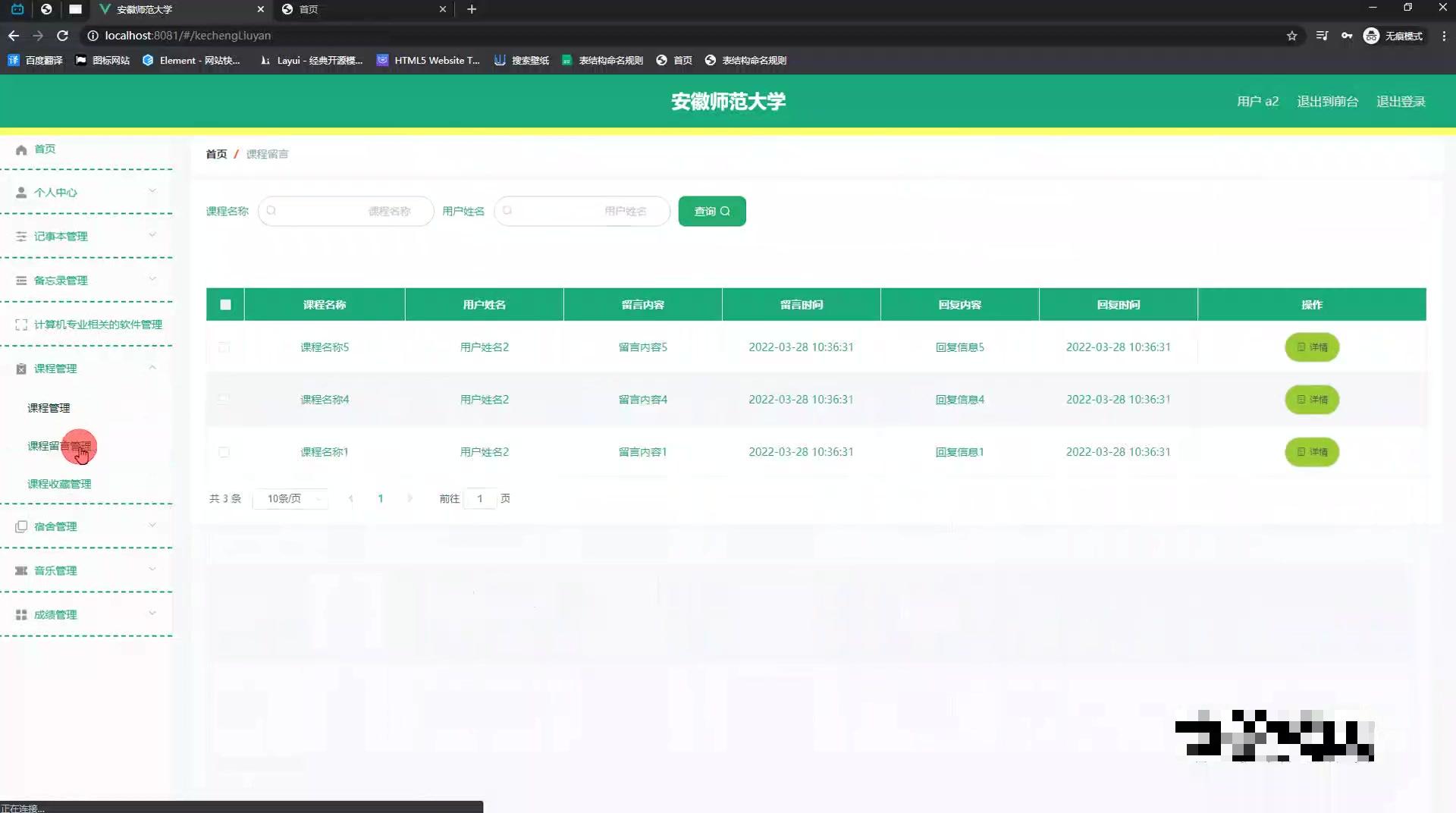Click 退出到前台 in the header
This screenshot has height=813, width=1456.
(1327, 102)
